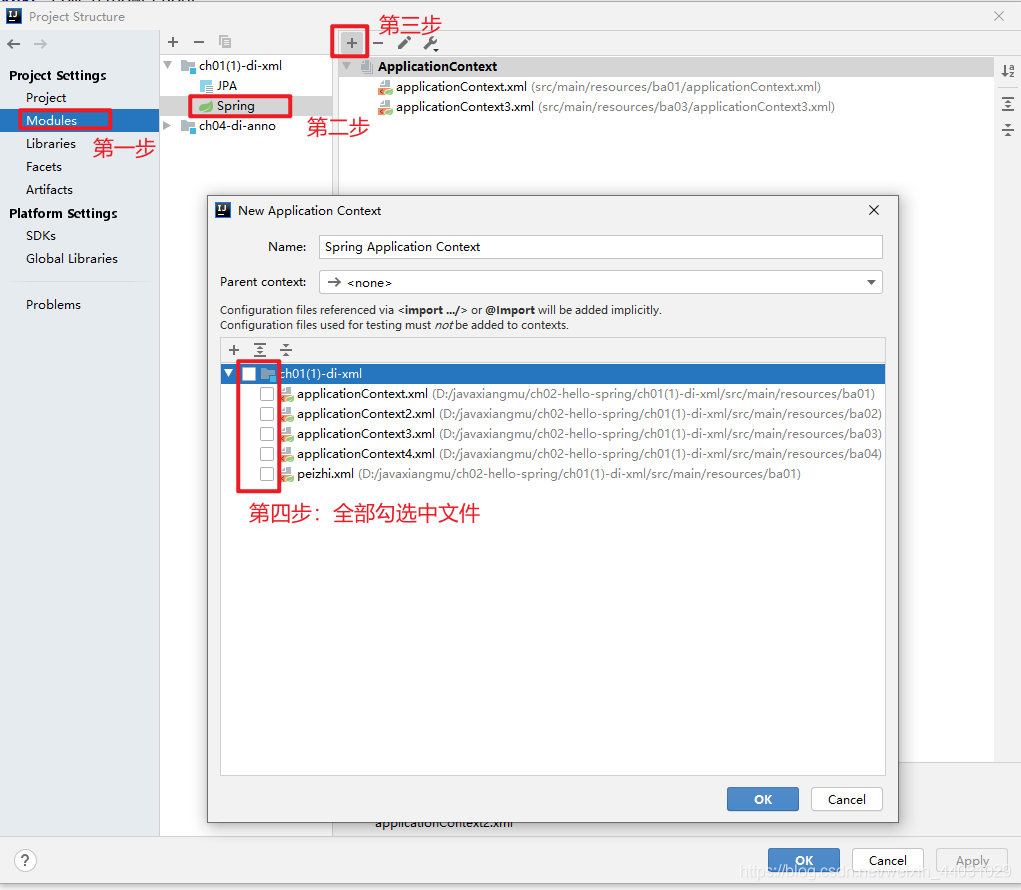This screenshot has height=890, width=1021.
Task: Add new Spring application context
Action: point(352,43)
